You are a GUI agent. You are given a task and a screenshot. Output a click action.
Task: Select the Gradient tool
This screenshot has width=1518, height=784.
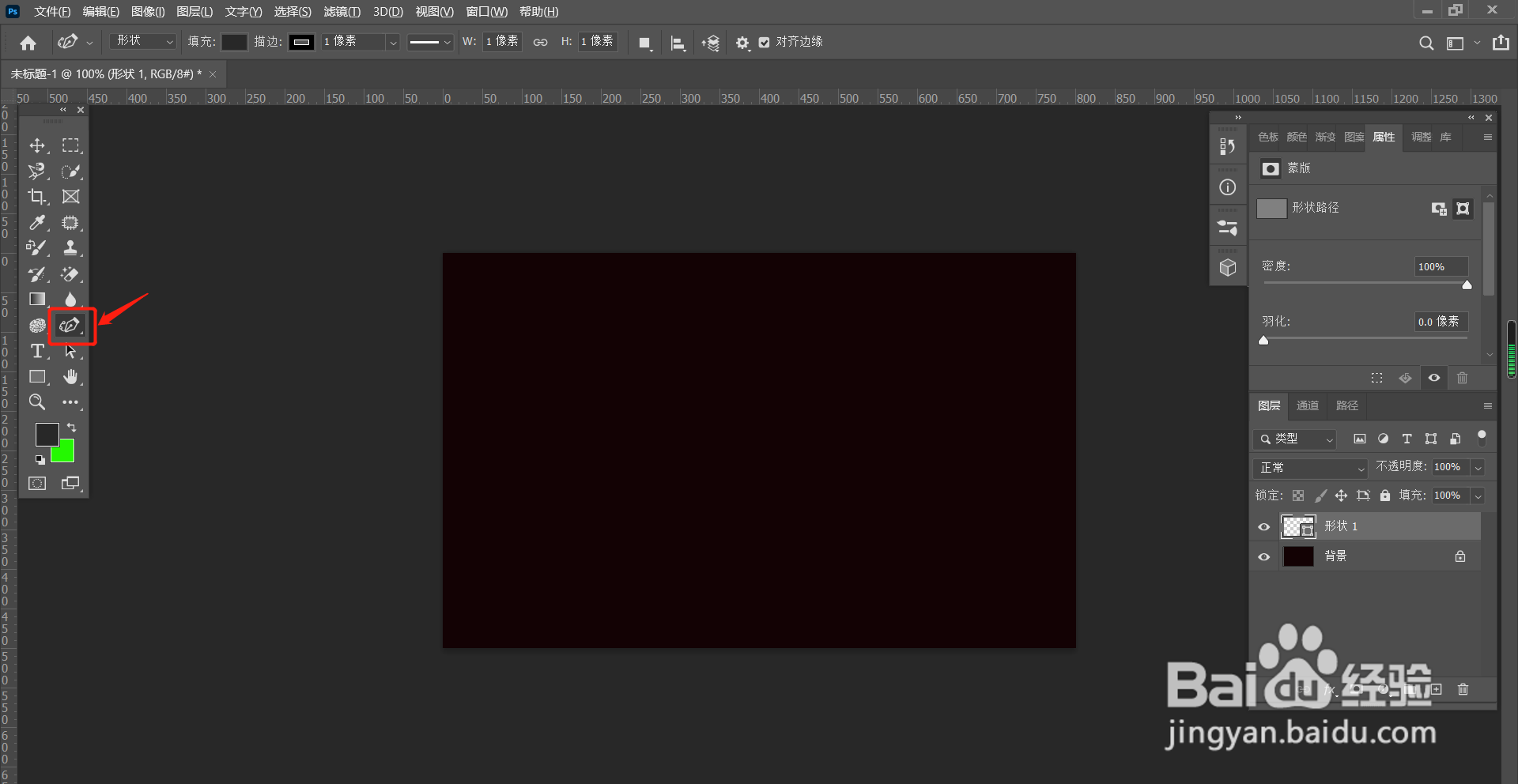coord(37,300)
